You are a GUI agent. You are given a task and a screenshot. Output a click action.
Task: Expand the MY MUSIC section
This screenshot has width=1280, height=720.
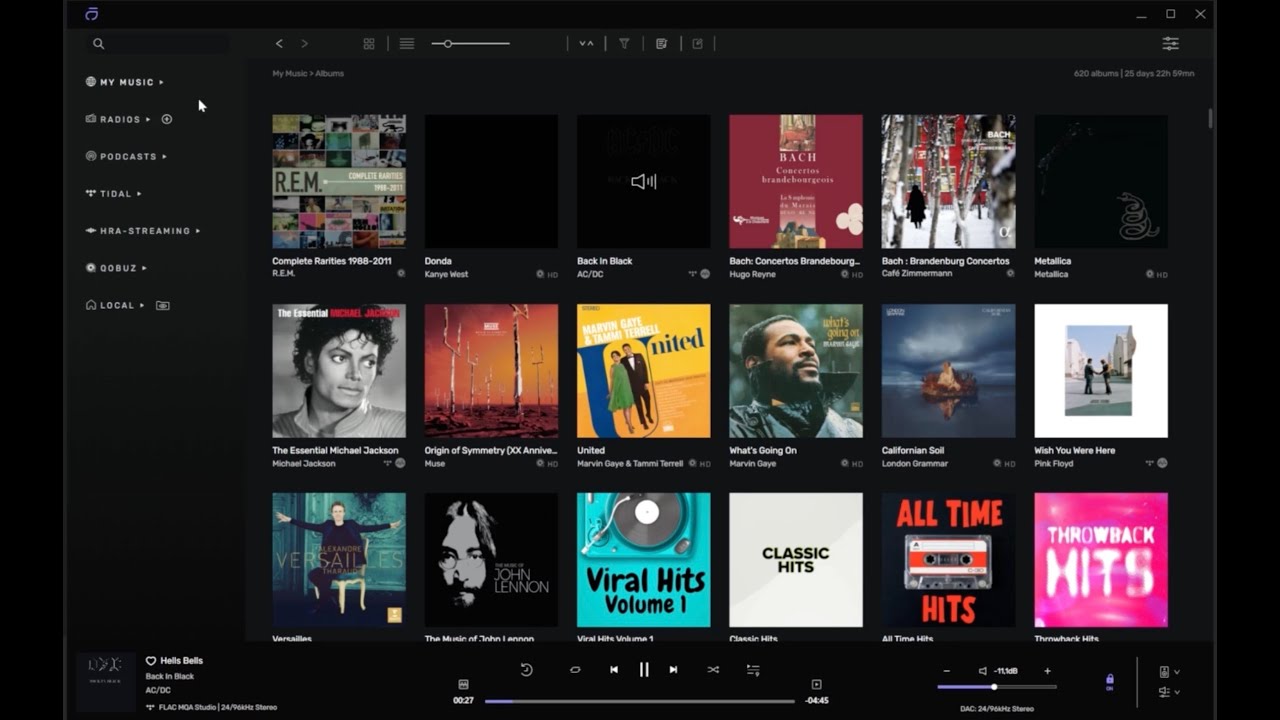(x=125, y=82)
